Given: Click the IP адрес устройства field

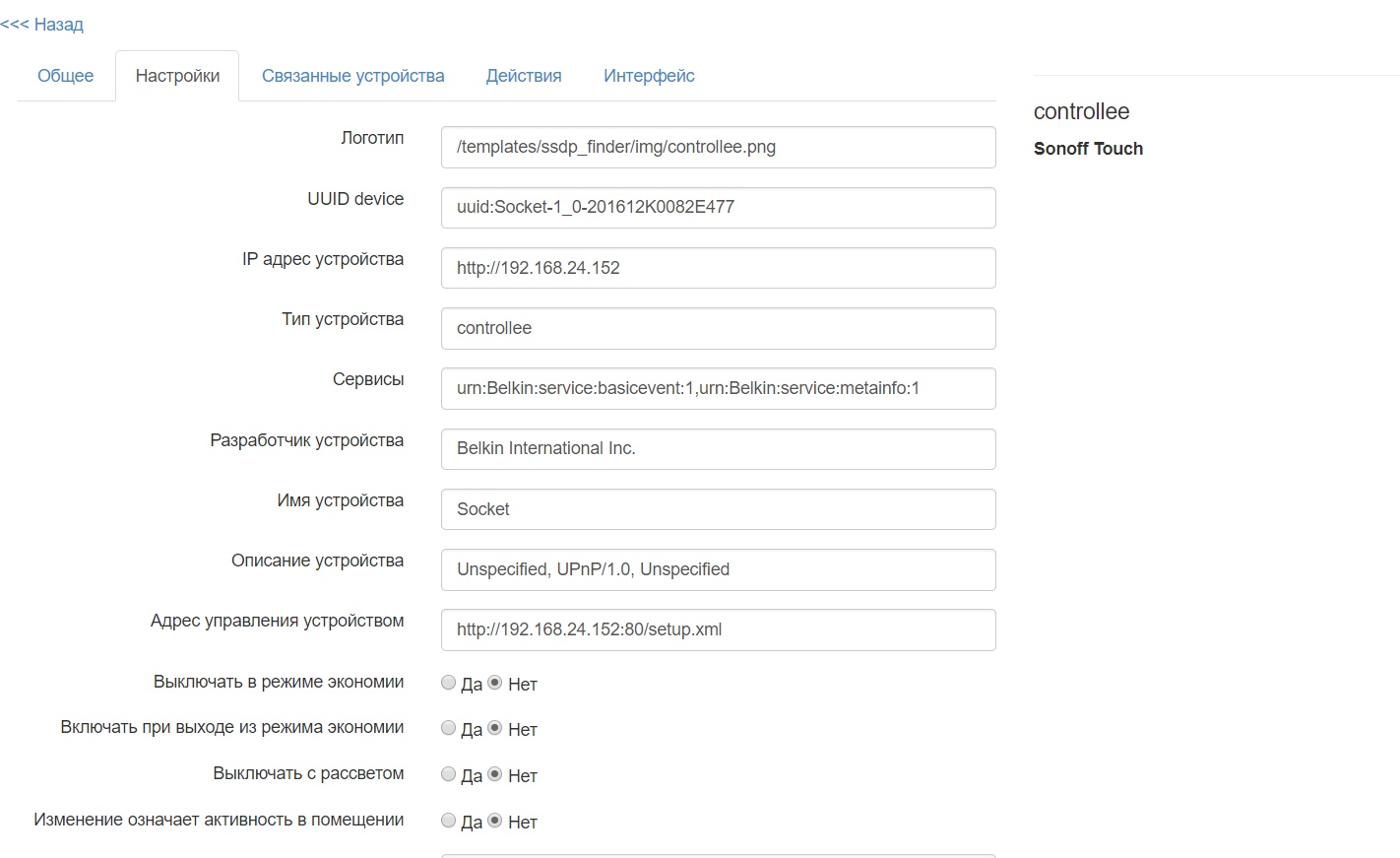Looking at the screenshot, I should point(718,268).
